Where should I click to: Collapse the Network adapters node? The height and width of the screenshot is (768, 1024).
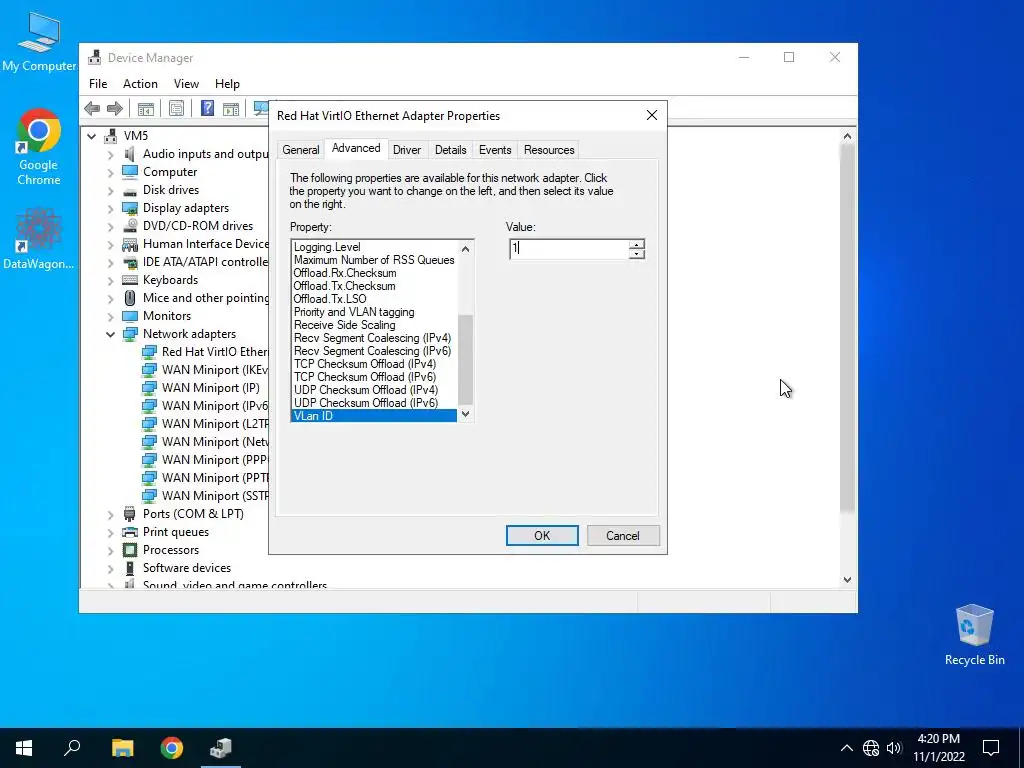110,334
